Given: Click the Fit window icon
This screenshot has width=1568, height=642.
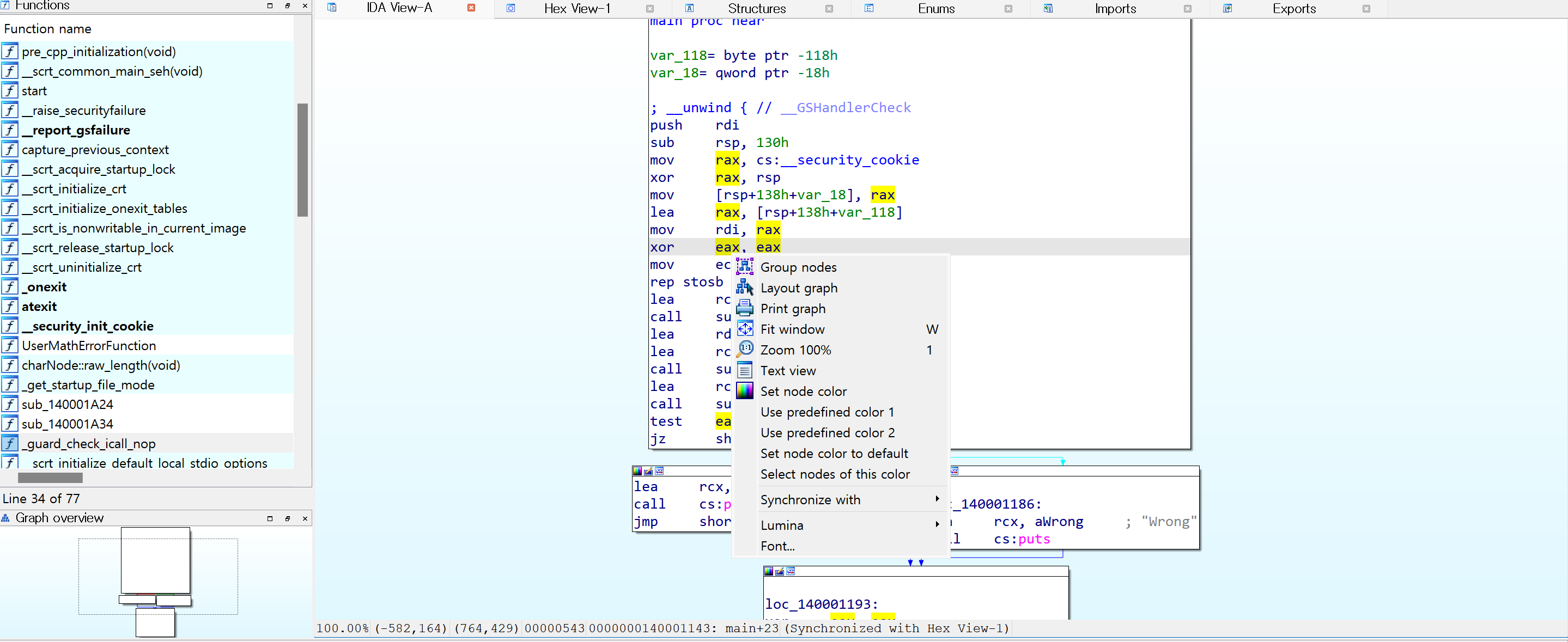Looking at the screenshot, I should point(744,328).
